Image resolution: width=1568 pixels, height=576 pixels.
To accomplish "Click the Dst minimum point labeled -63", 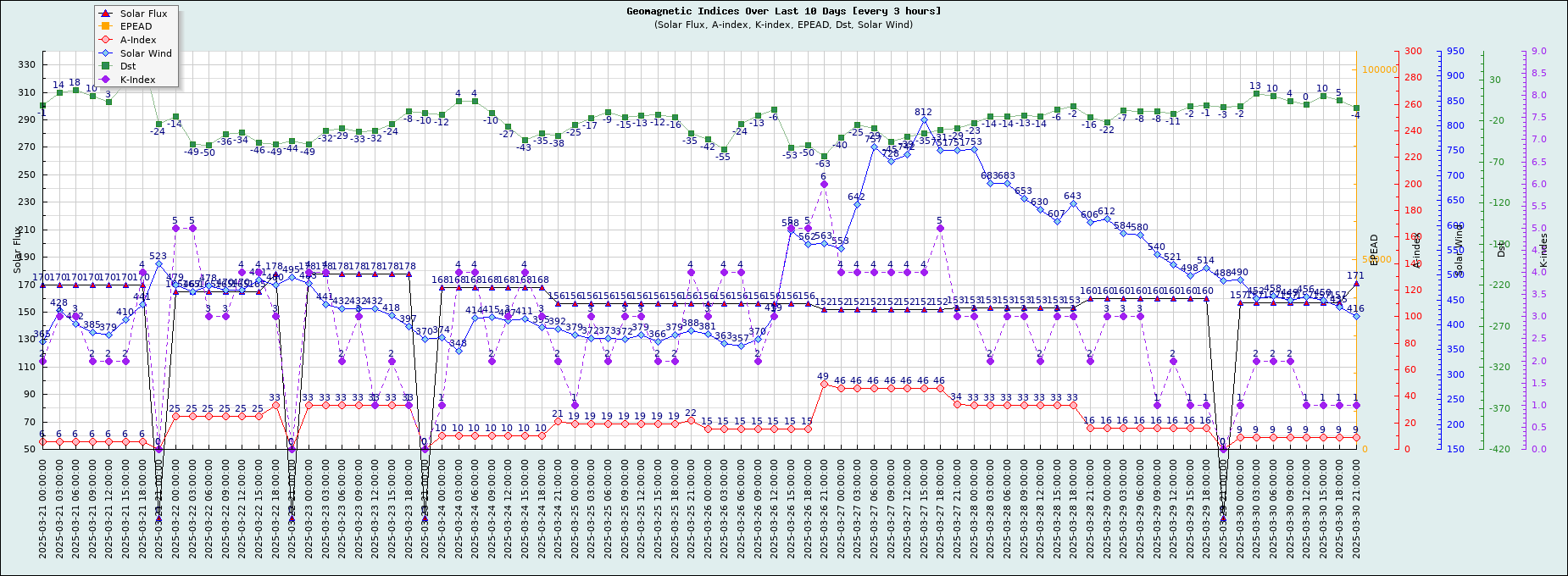I will pos(824,157).
